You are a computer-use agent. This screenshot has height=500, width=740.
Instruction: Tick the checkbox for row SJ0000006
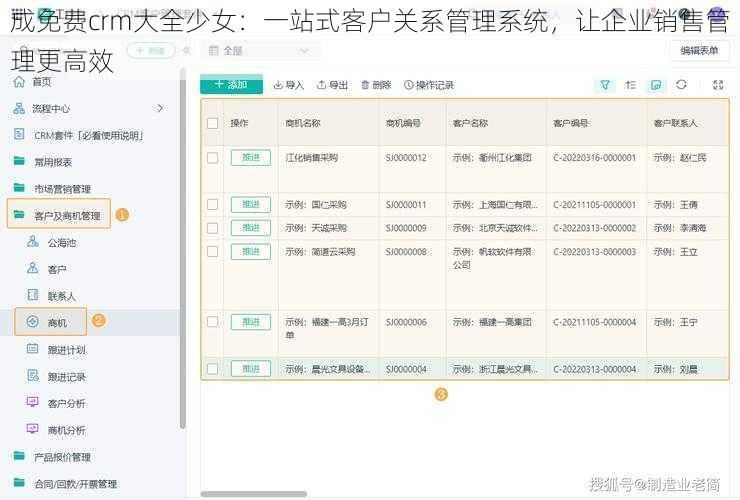click(x=212, y=322)
